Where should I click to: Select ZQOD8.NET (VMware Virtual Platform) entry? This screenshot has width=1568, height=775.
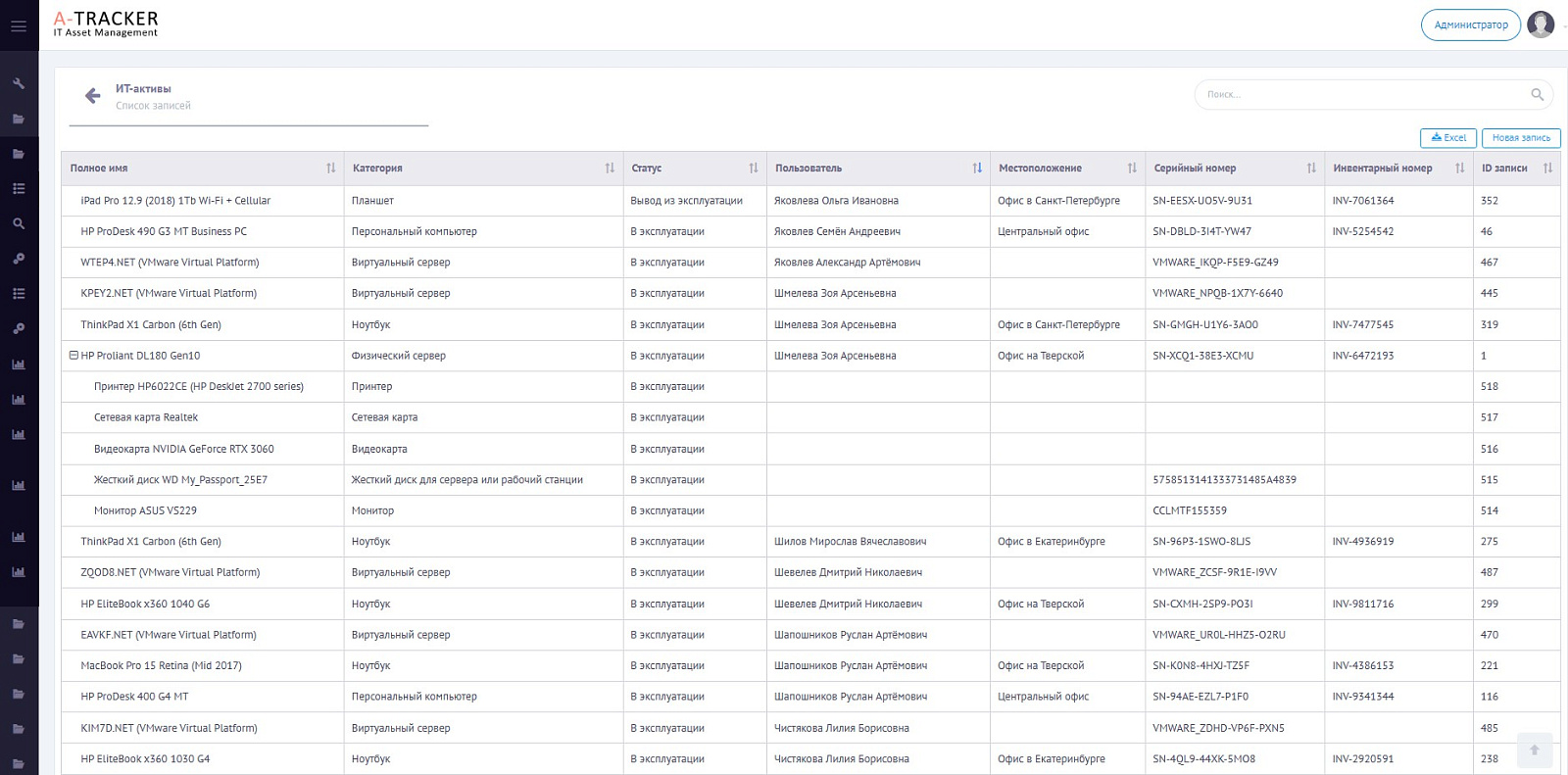point(171,572)
